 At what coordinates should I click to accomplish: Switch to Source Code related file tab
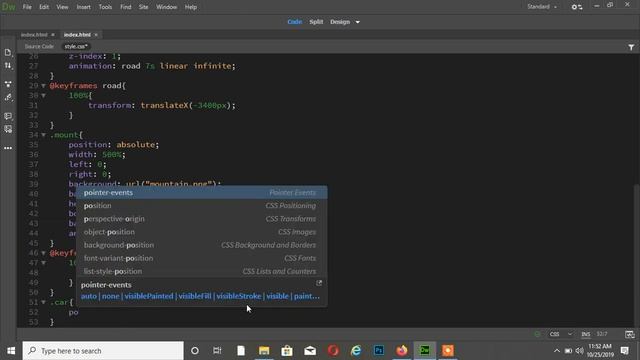pos(39,47)
